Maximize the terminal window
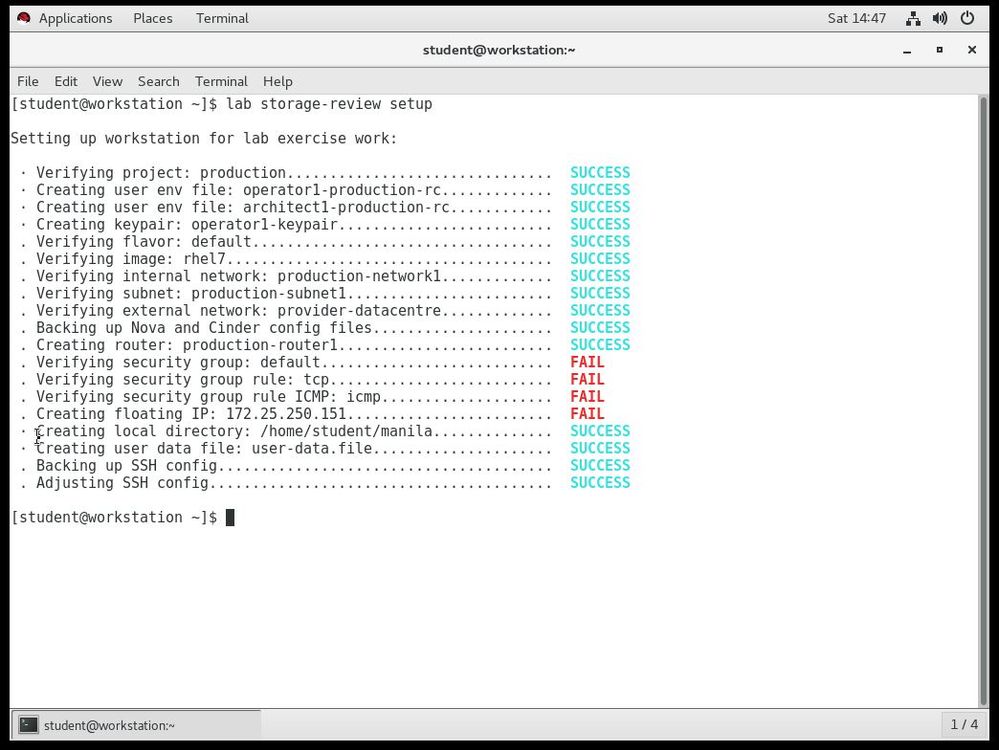Screen dimensions: 999x750 pyautogui.click(x=939, y=50)
